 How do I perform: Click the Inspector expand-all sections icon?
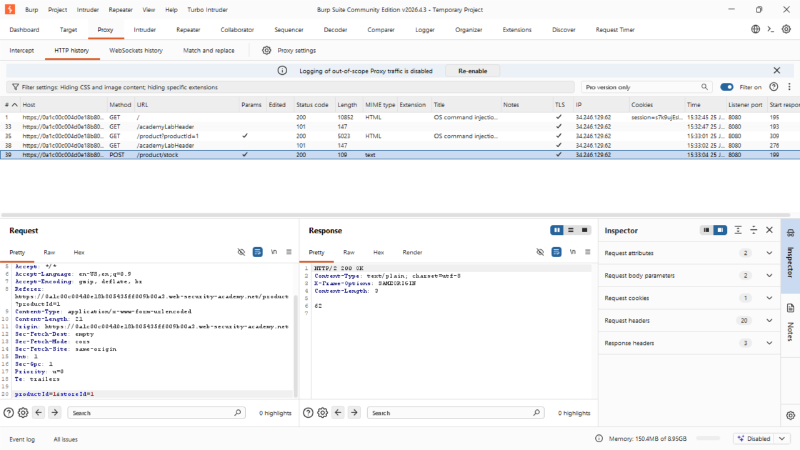click(x=738, y=230)
